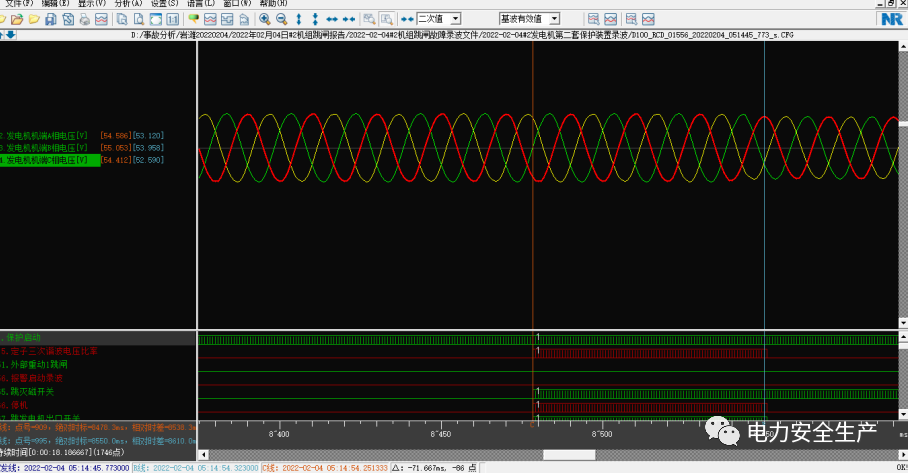
Task: Click the zoom out magnifier icon
Action: coord(281,19)
